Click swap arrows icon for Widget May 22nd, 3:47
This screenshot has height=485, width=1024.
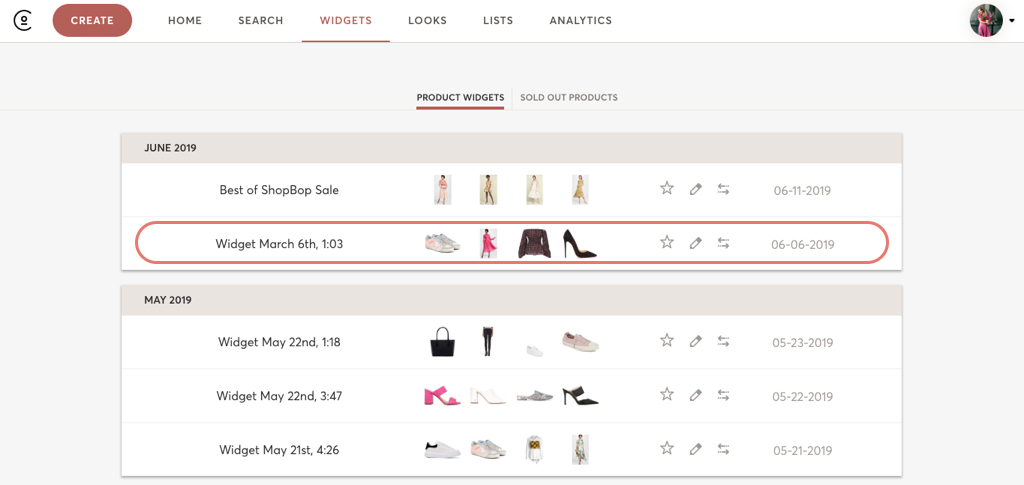723,395
